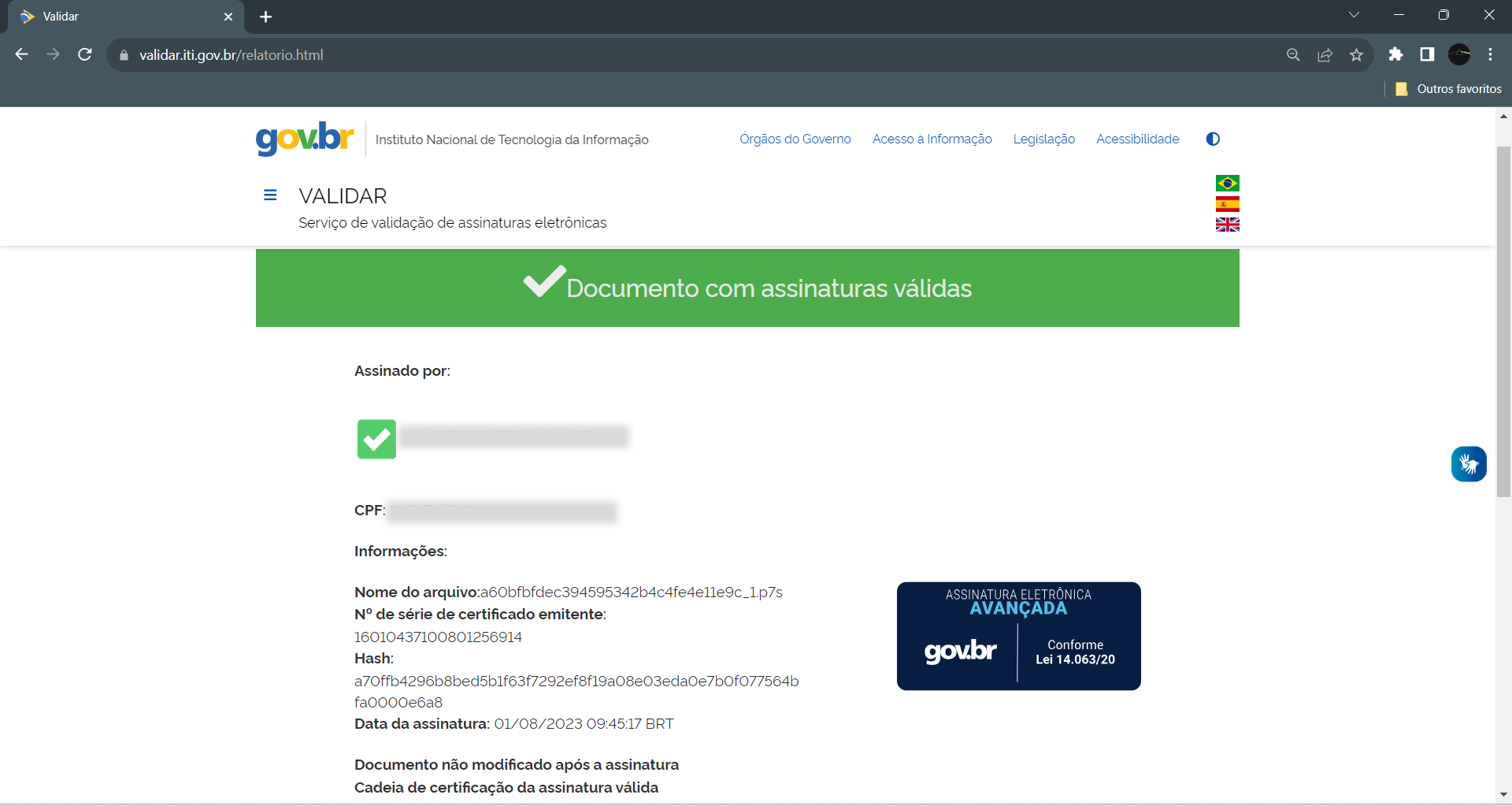Expand the tab search chevron
This screenshot has height=806, width=1512.
click(1354, 15)
